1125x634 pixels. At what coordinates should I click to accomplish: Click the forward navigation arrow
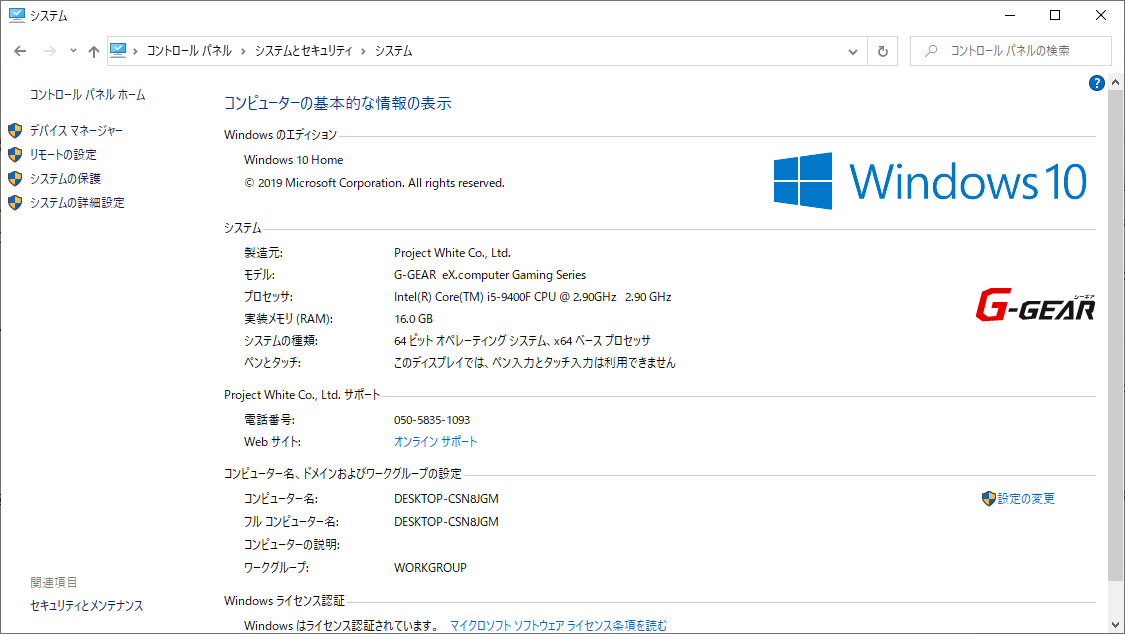click(x=50, y=51)
